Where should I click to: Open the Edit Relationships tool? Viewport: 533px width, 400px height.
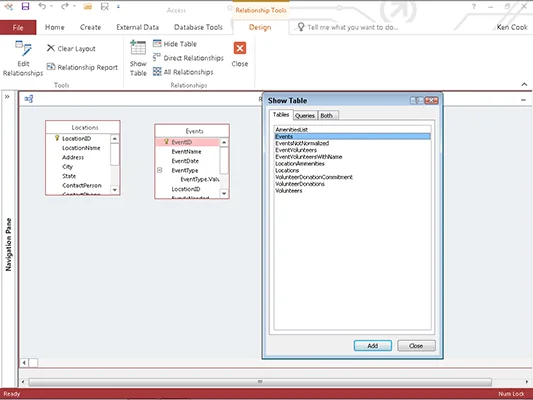(x=23, y=58)
